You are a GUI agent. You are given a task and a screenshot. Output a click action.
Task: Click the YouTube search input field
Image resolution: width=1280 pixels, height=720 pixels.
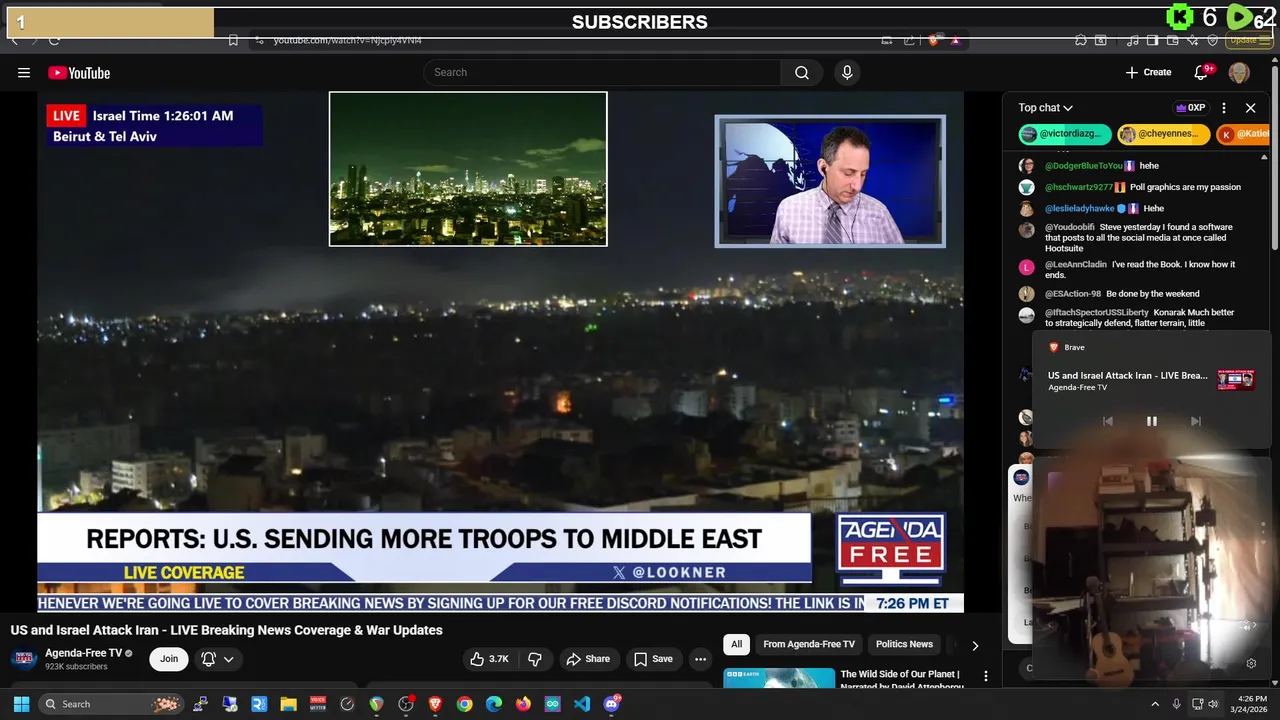(x=602, y=72)
